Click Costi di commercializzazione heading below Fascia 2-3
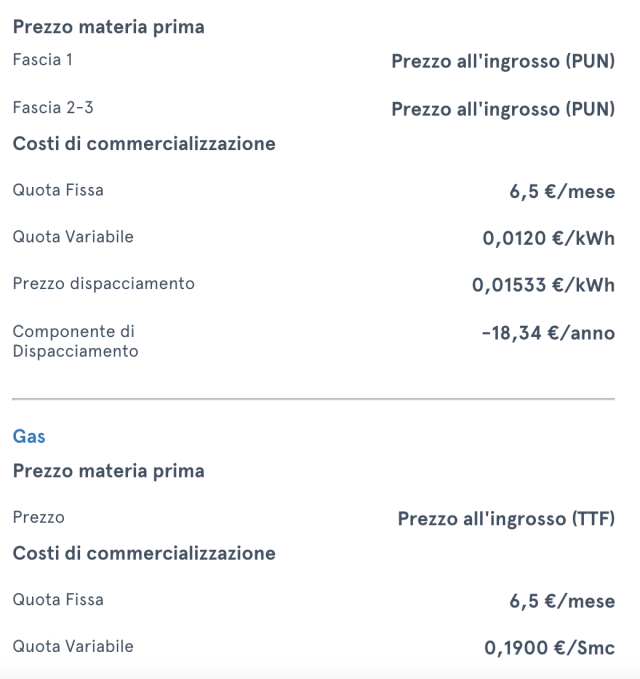640x679 pixels. click(144, 144)
